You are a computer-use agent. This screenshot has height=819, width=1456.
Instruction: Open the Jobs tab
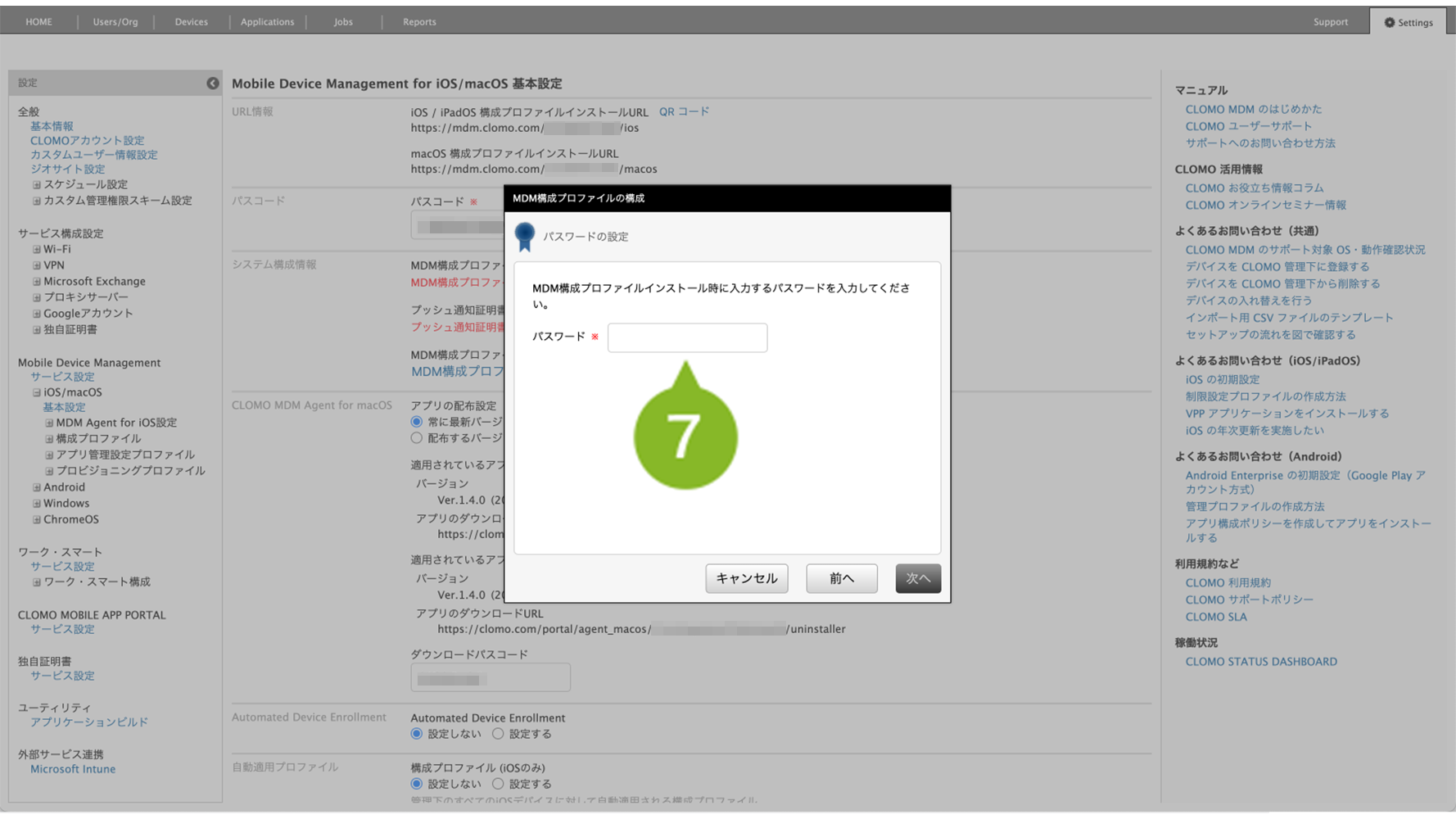click(x=343, y=22)
